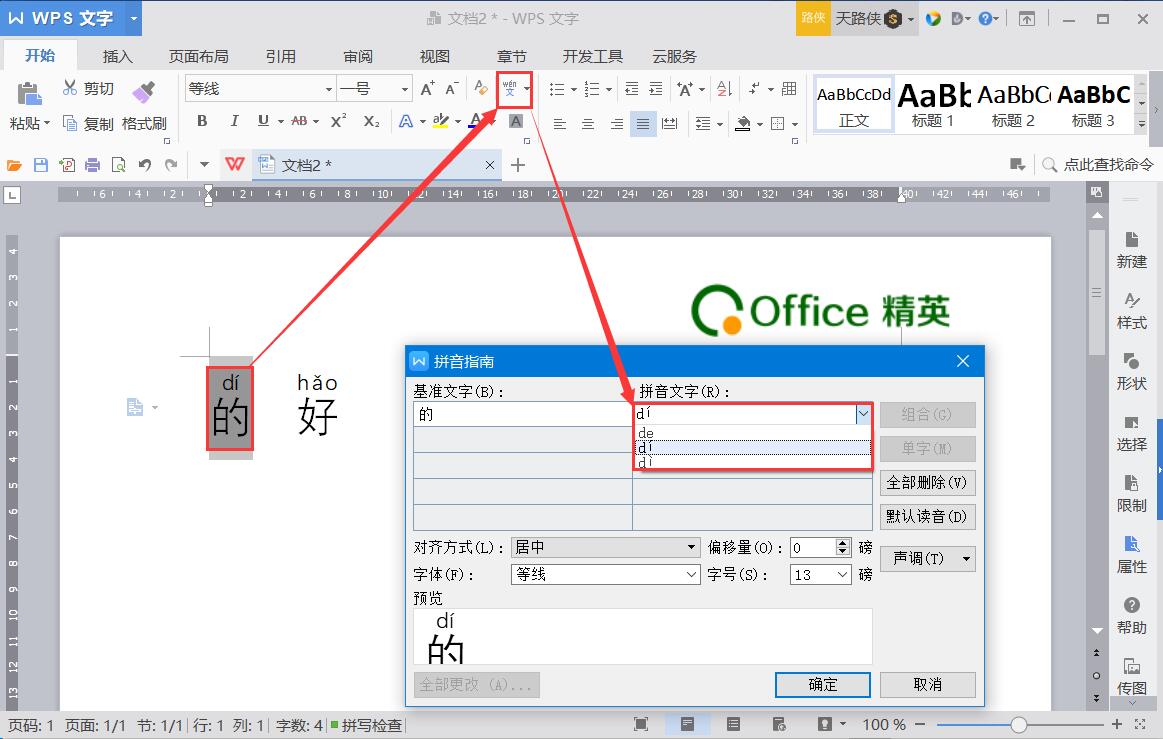
Task: Click the character shading A icon
Action: point(516,121)
